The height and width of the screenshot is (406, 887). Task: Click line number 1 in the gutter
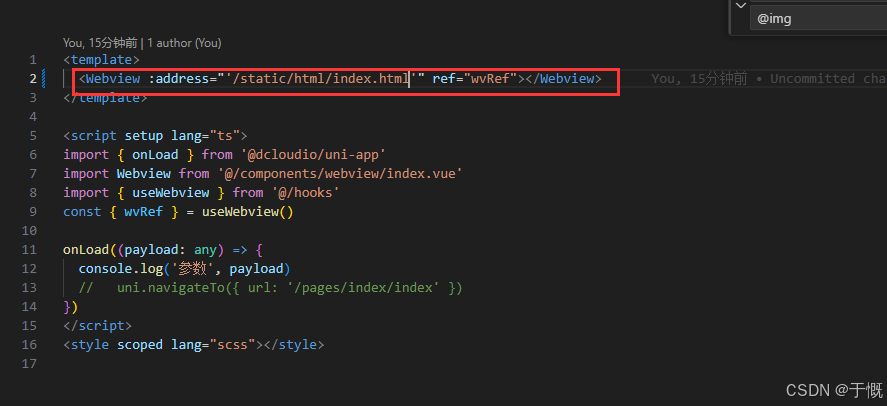[33, 60]
